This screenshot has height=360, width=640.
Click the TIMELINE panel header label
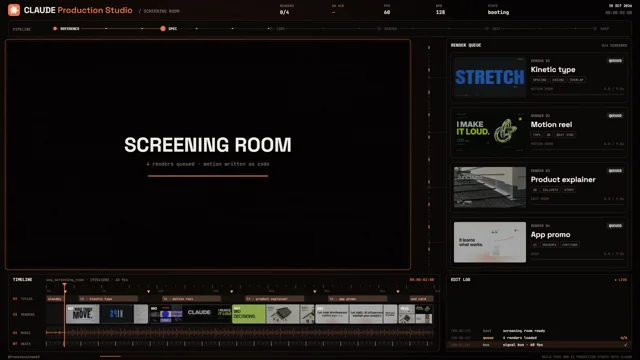22,280
